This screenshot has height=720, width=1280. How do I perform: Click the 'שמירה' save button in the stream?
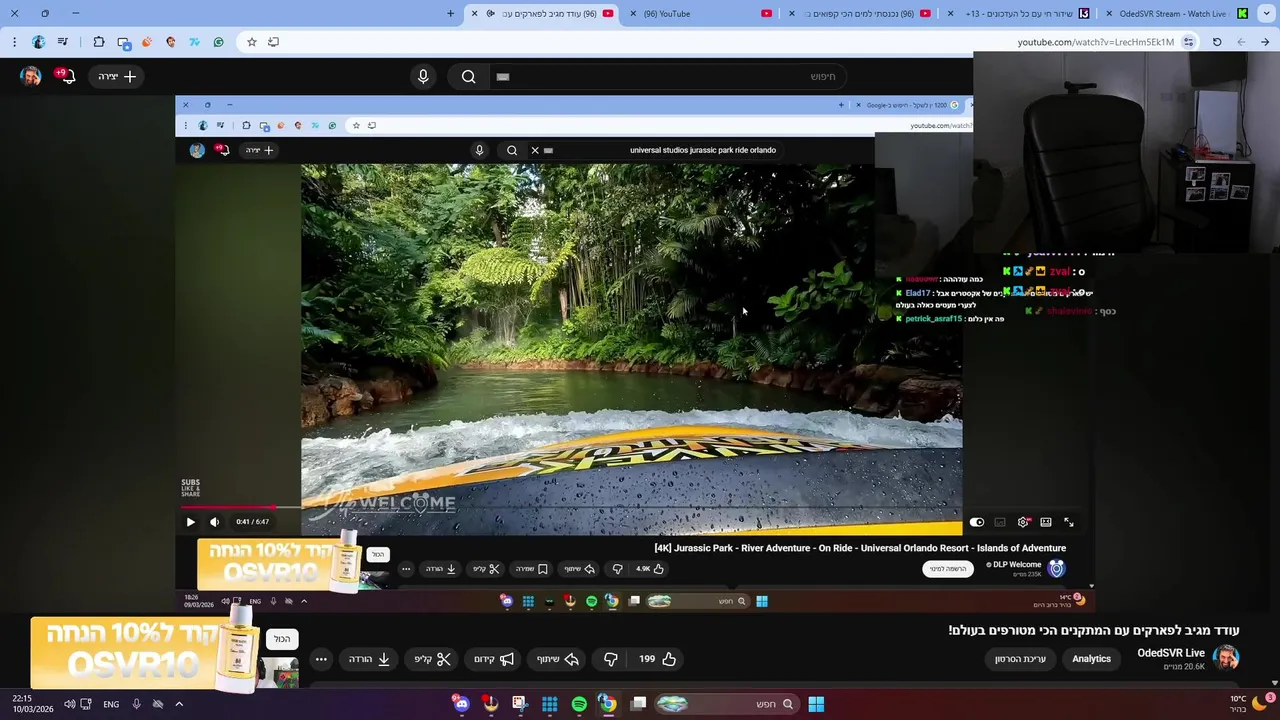(532, 569)
